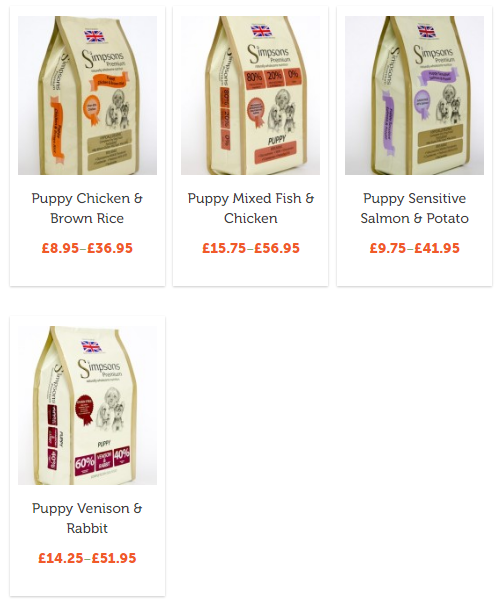
Task: Click the Union Jack flag on the orange-label bag
Action: pos(94,36)
